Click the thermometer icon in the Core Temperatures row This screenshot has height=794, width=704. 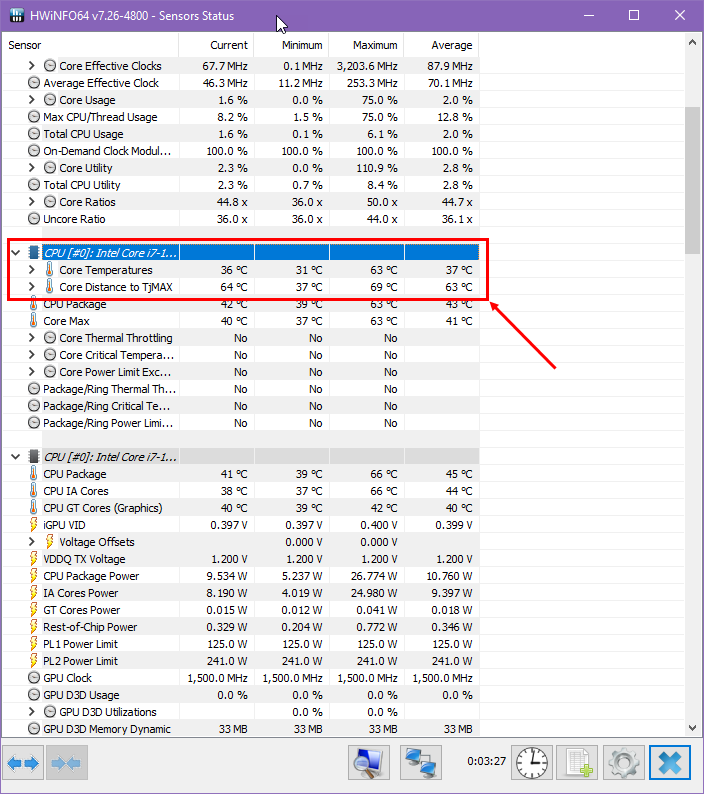[50, 269]
